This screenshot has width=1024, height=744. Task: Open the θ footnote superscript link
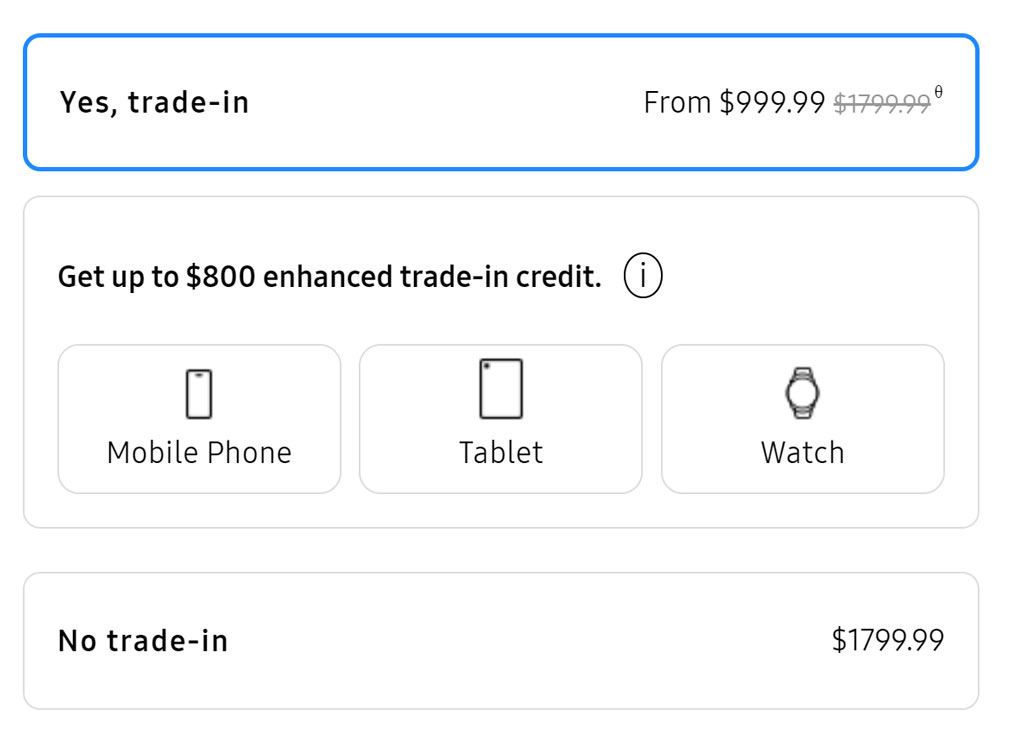click(x=938, y=93)
